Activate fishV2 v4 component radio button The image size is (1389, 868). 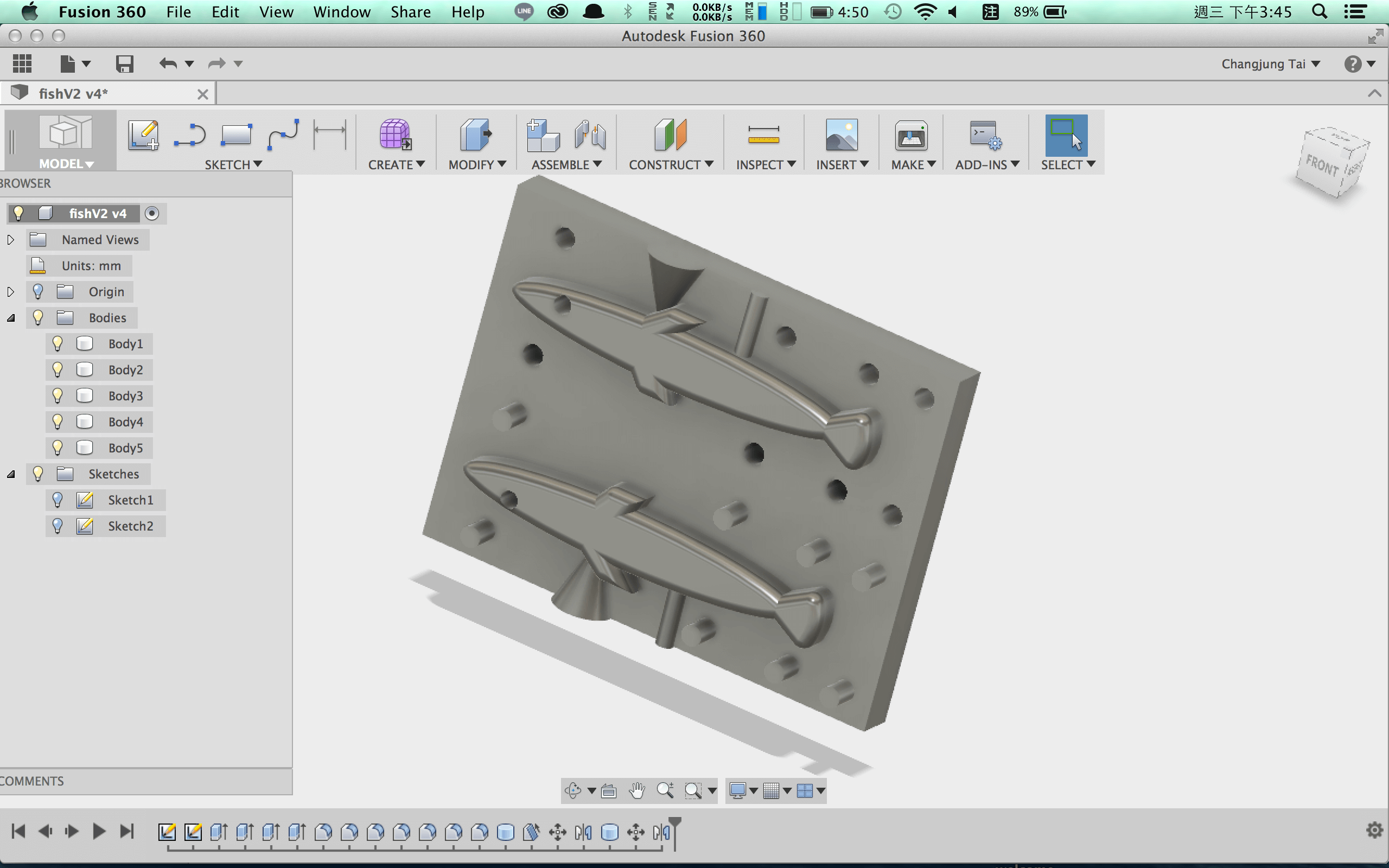pos(151,214)
